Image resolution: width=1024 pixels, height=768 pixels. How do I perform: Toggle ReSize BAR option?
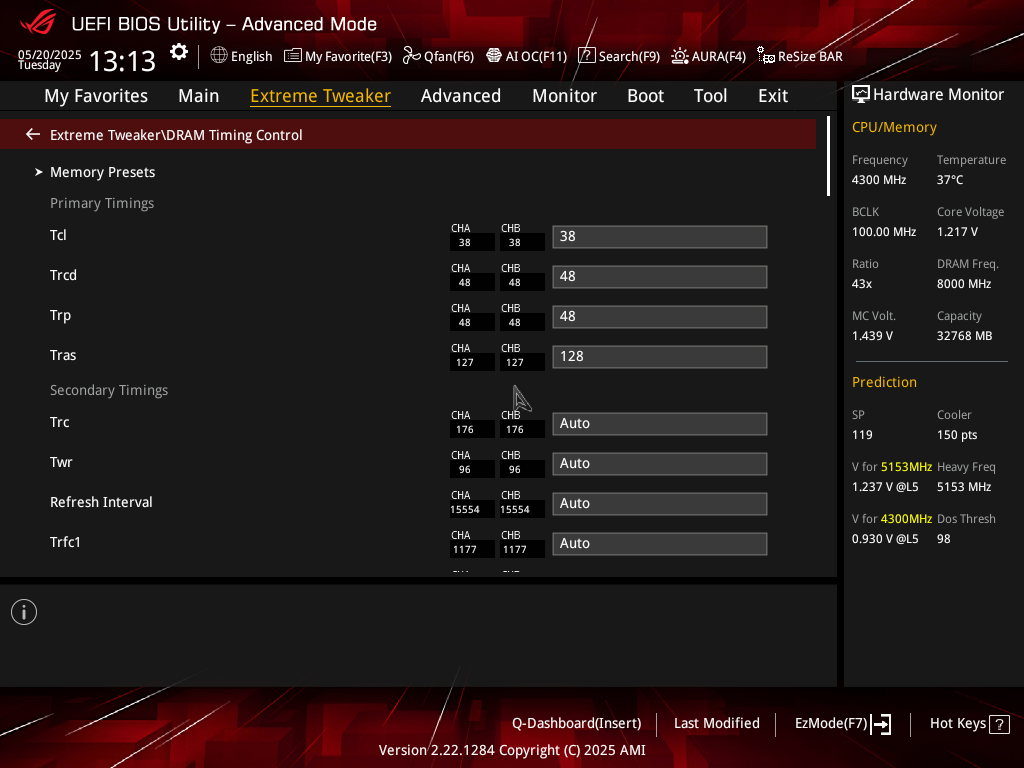pos(810,56)
